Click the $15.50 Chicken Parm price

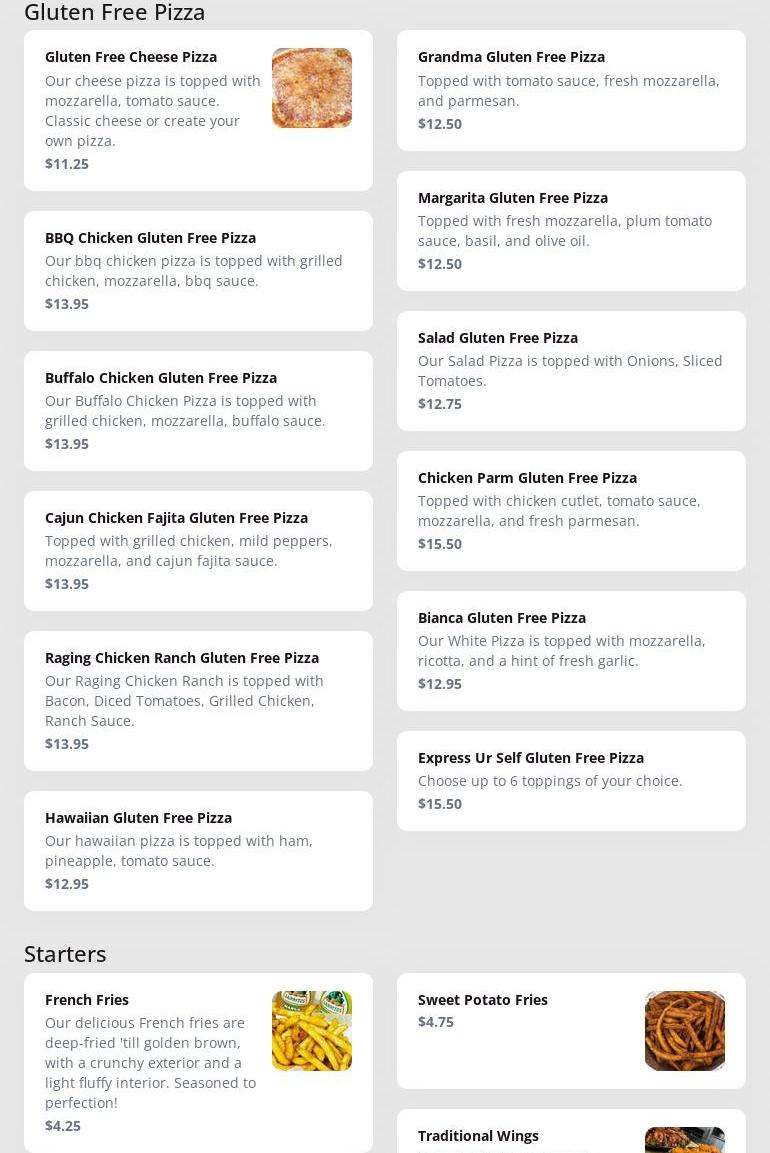[x=439, y=544]
